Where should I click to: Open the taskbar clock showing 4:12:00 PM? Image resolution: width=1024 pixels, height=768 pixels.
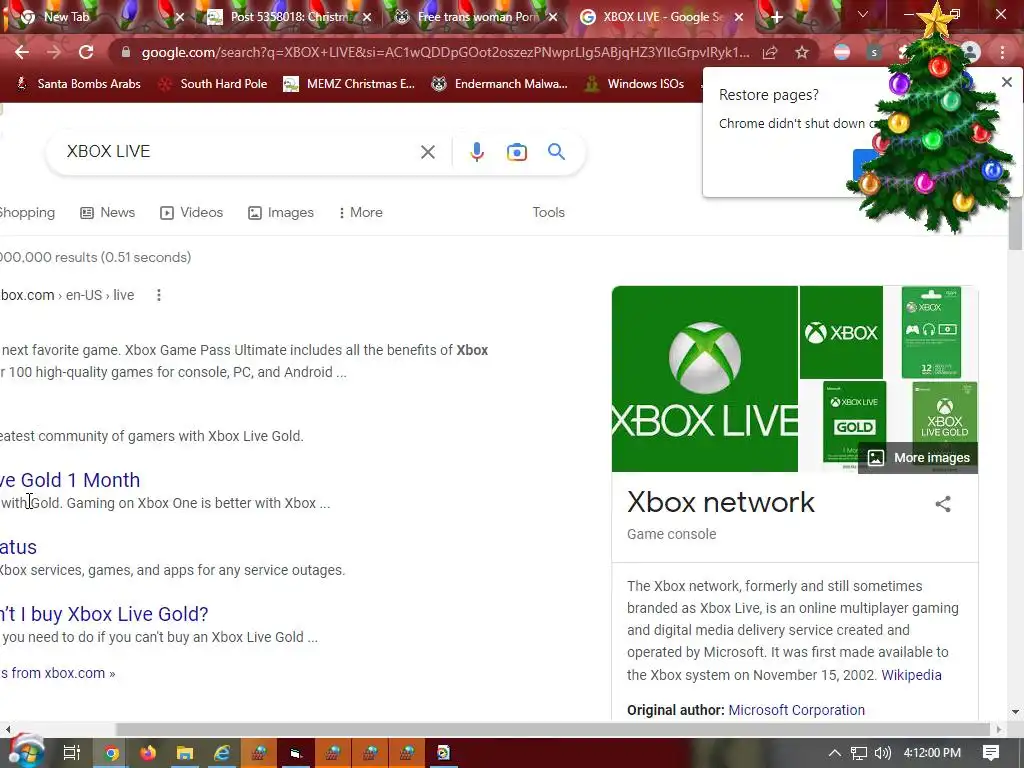tap(932, 753)
